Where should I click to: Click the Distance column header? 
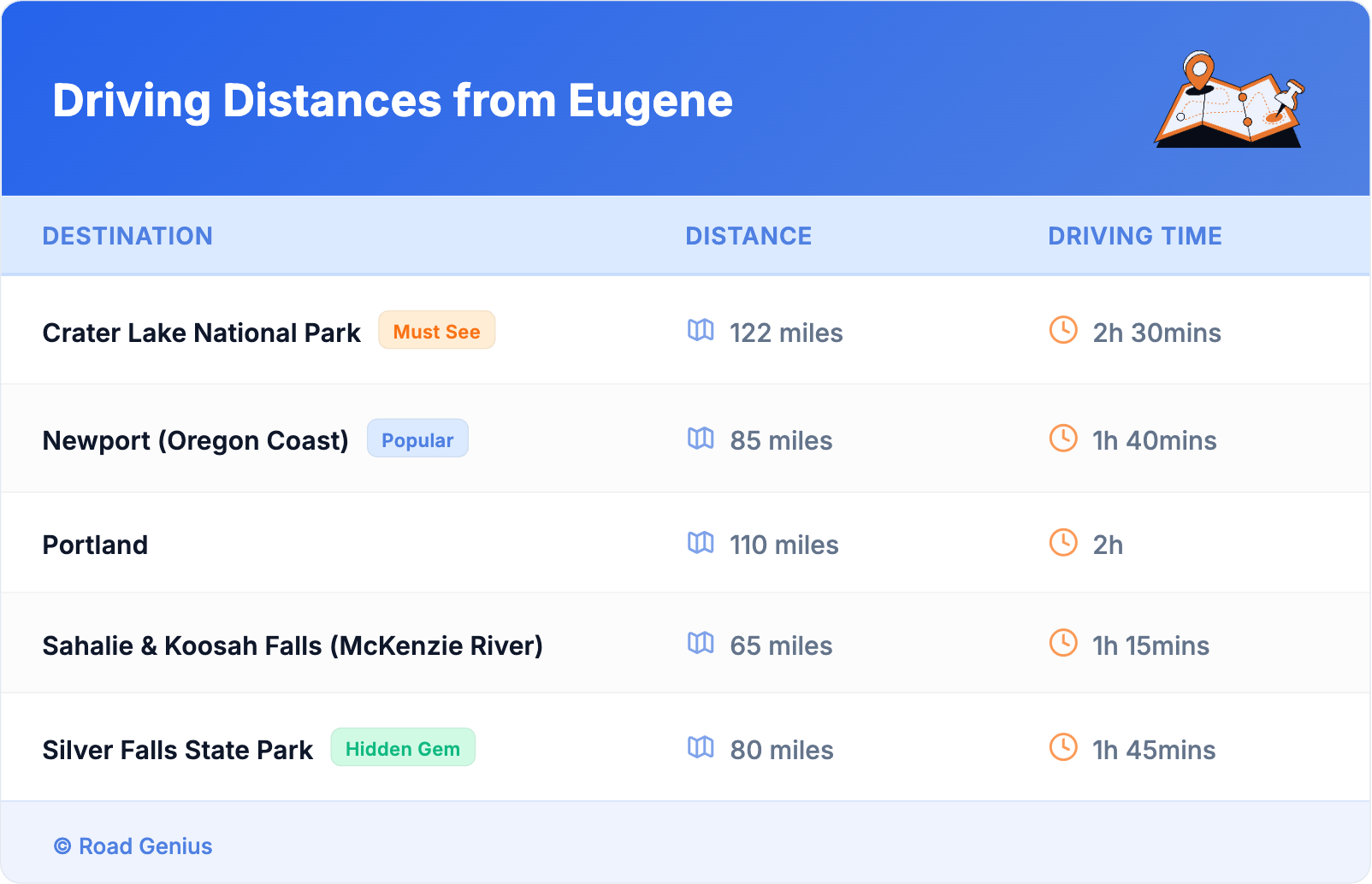(748, 236)
